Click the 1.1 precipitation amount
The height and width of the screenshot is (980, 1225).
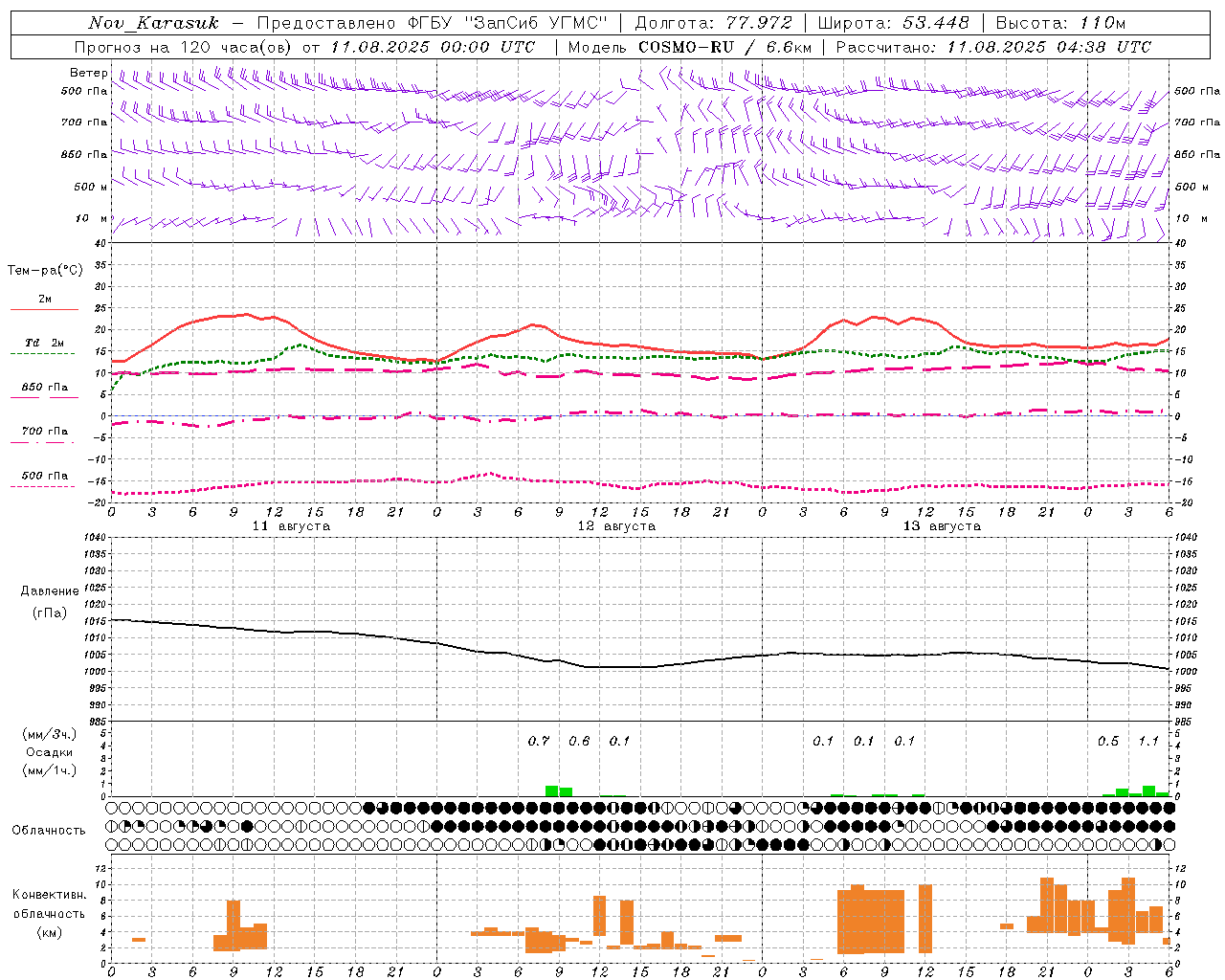pyautogui.click(x=1148, y=741)
